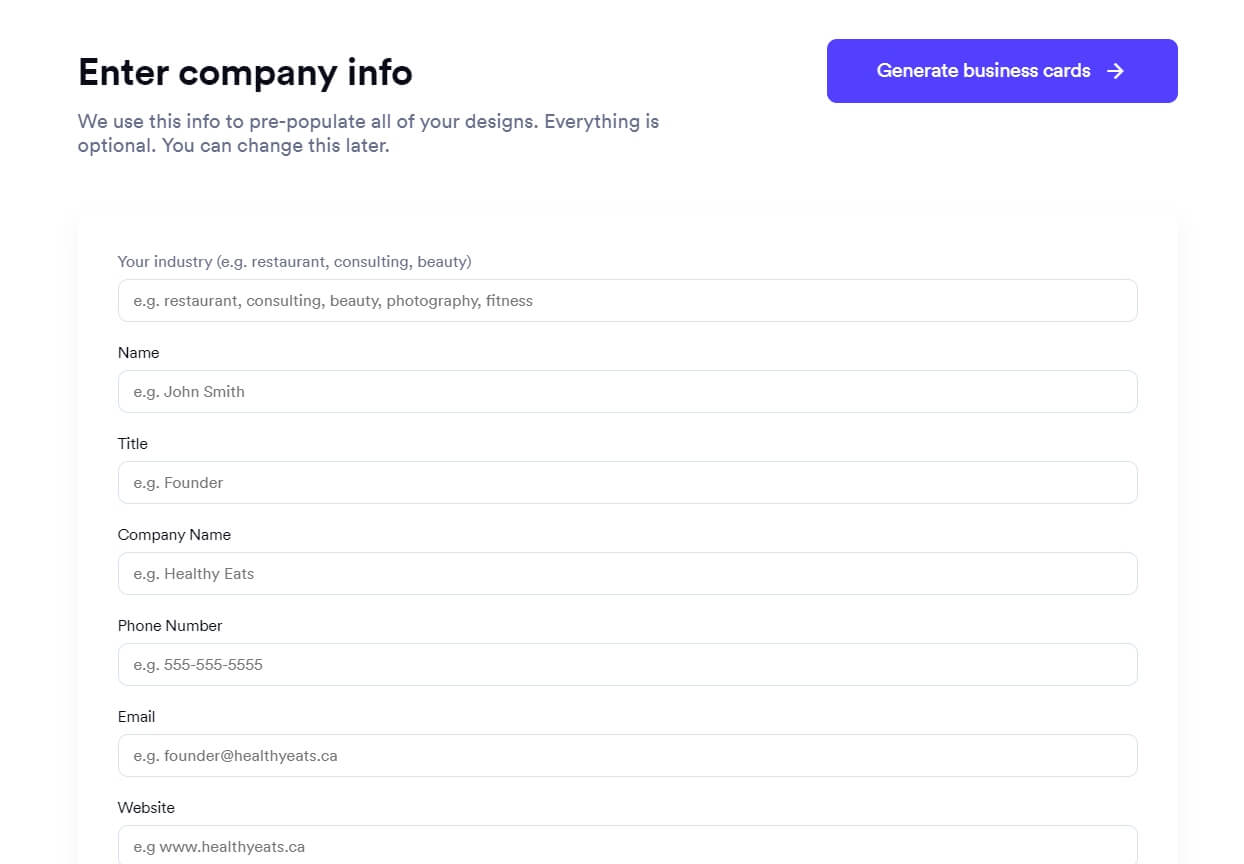Image resolution: width=1244 pixels, height=864 pixels.
Task: Click the 'Enter company info' heading
Action: click(245, 72)
